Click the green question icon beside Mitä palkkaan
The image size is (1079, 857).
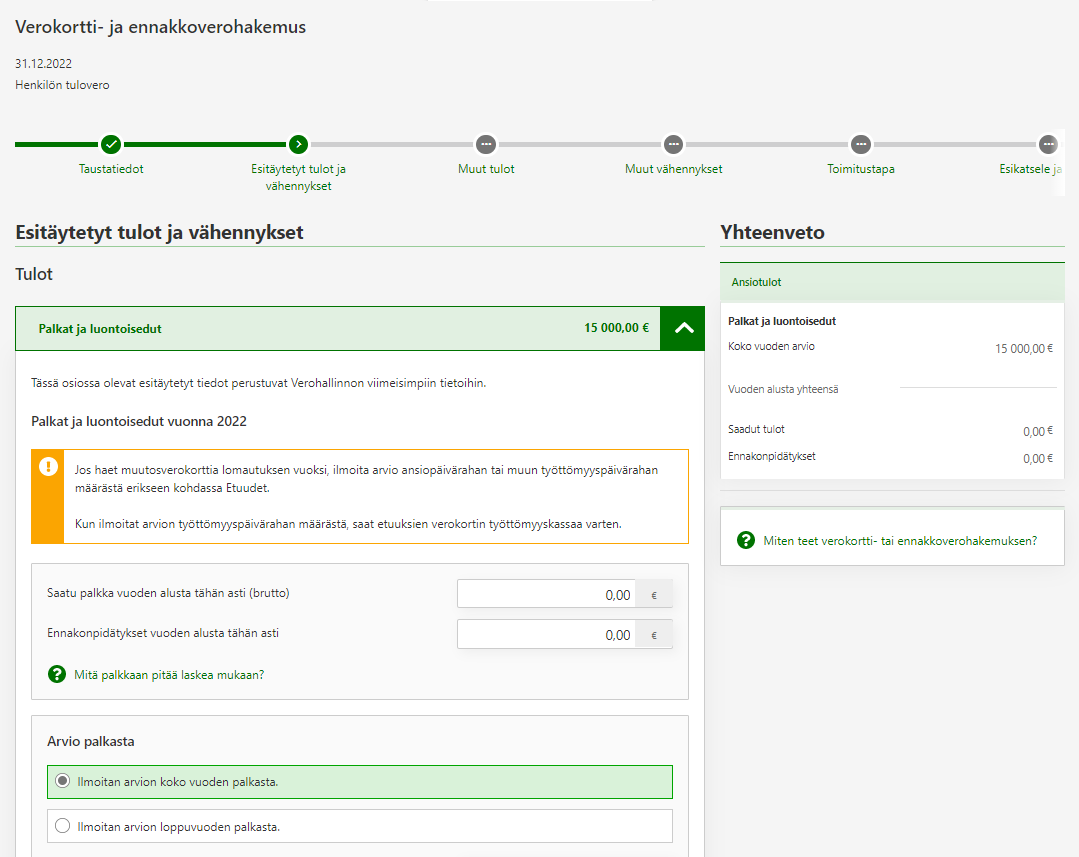click(57, 675)
